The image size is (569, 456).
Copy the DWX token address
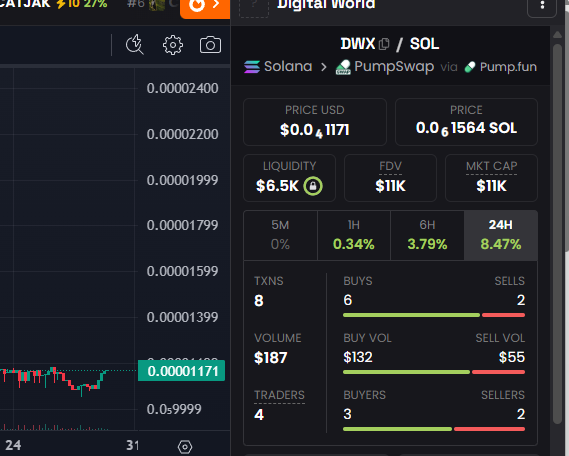pyautogui.click(x=384, y=44)
